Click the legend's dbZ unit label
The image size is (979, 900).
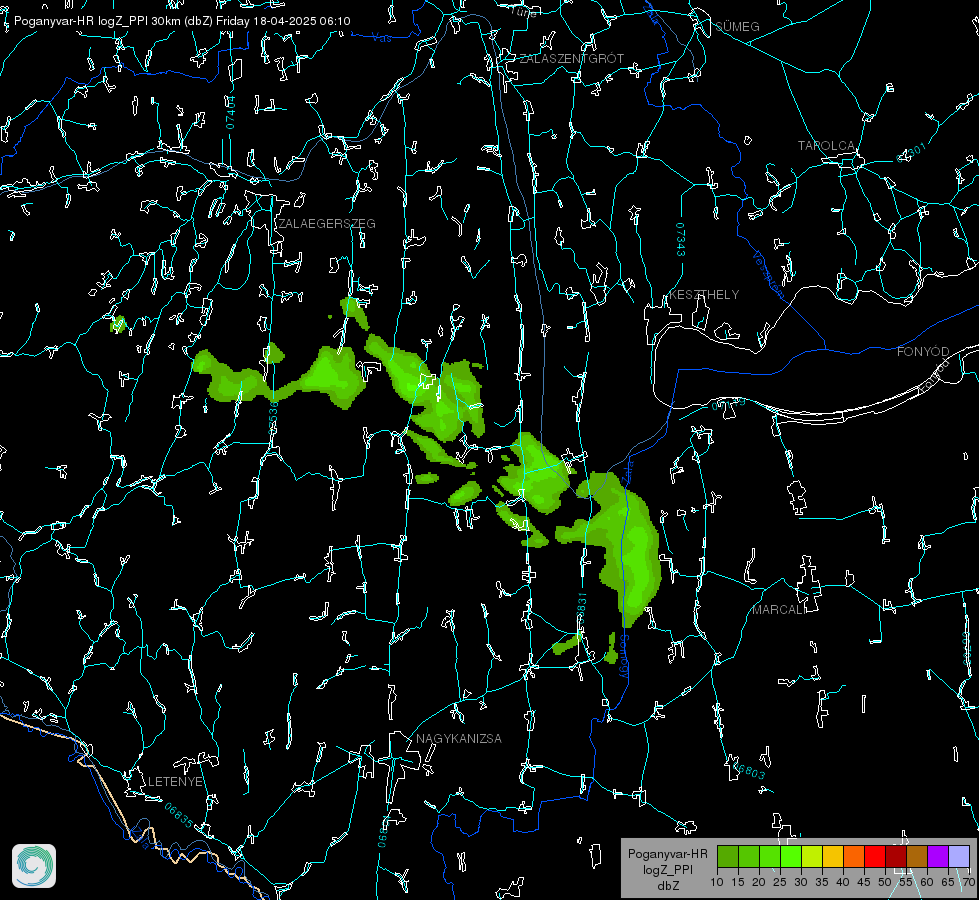point(667,886)
